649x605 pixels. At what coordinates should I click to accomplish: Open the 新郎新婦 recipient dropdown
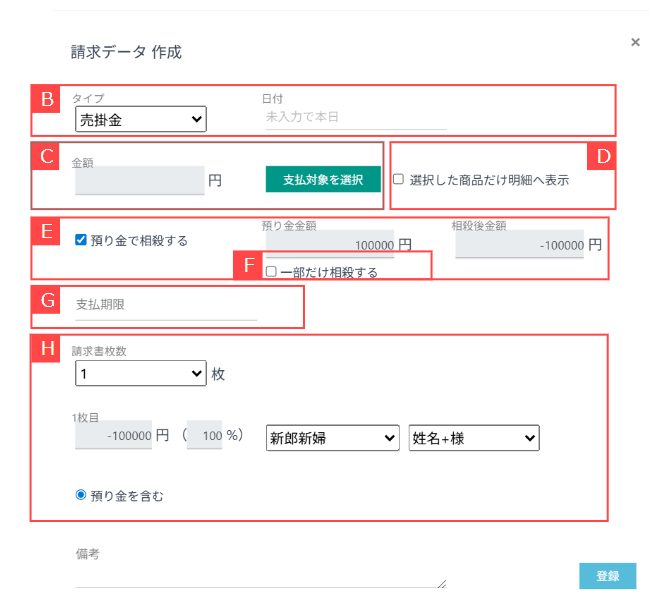(x=333, y=438)
